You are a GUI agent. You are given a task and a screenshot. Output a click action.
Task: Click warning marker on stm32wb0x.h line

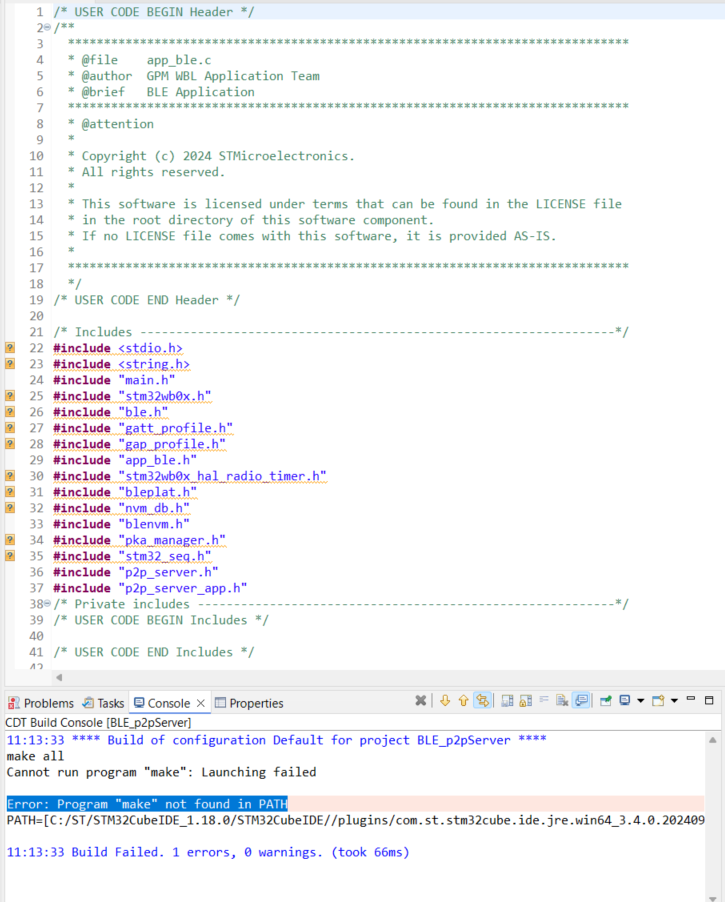pos(10,396)
